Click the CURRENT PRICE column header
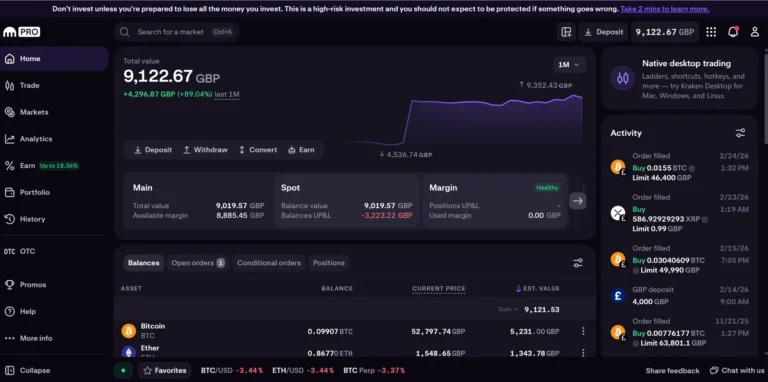768x382 pixels. tap(439, 288)
